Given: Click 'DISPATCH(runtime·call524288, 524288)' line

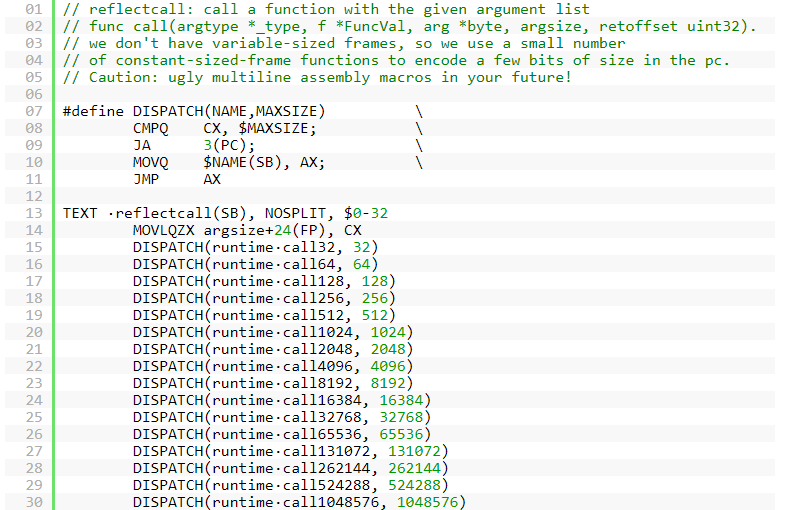Looking at the screenshot, I should click(291, 485).
